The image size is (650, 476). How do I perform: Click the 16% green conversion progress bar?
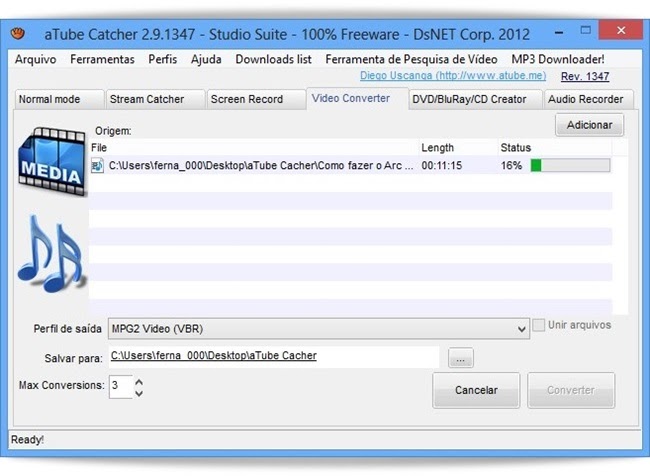[x=570, y=165]
